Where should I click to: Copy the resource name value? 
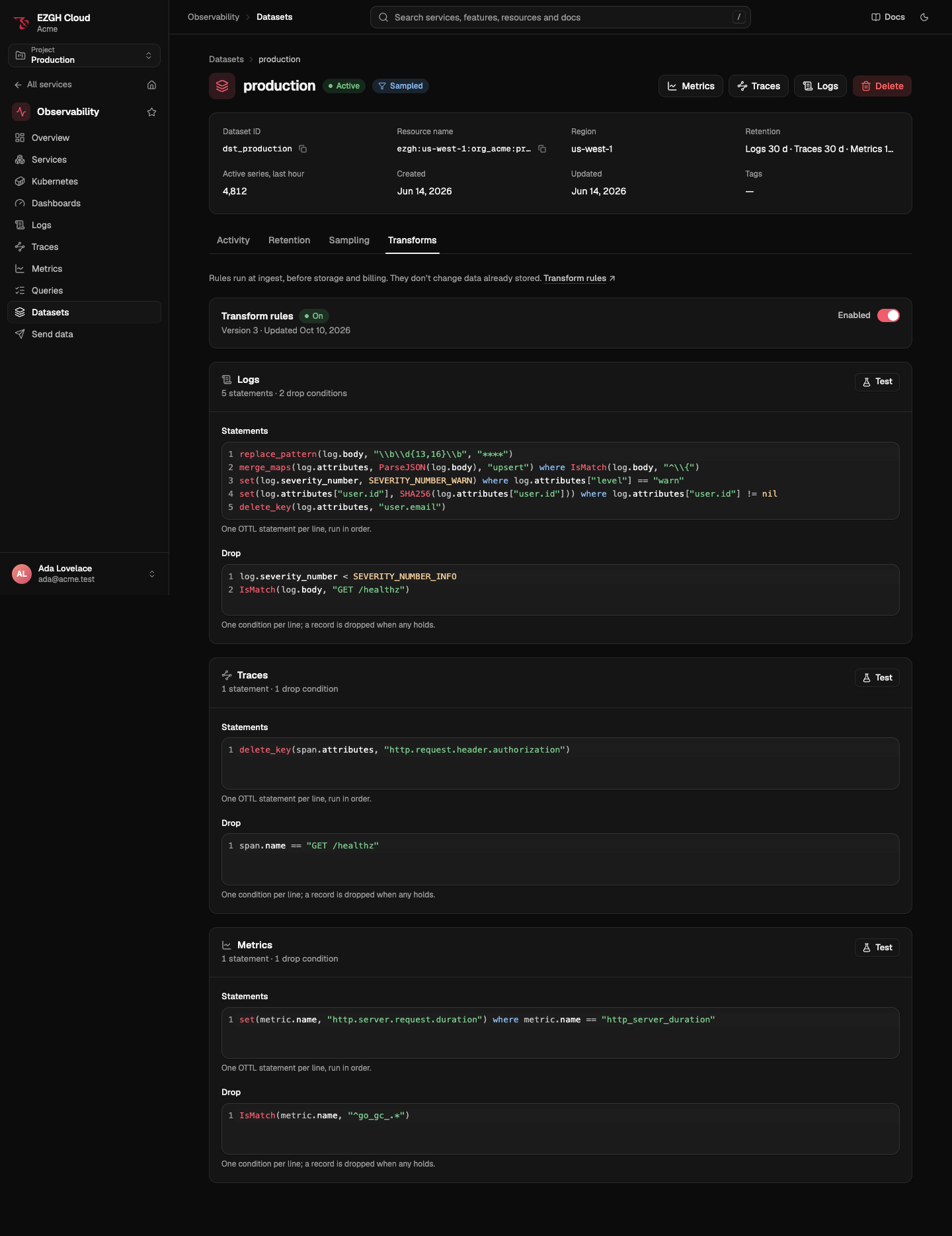click(542, 149)
